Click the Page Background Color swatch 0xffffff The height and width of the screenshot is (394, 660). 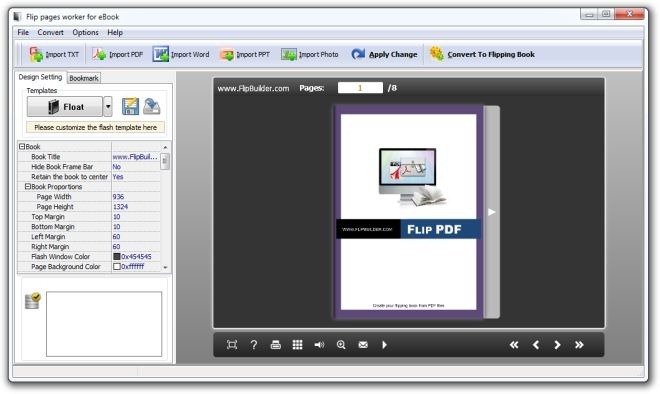tap(117, 266)
